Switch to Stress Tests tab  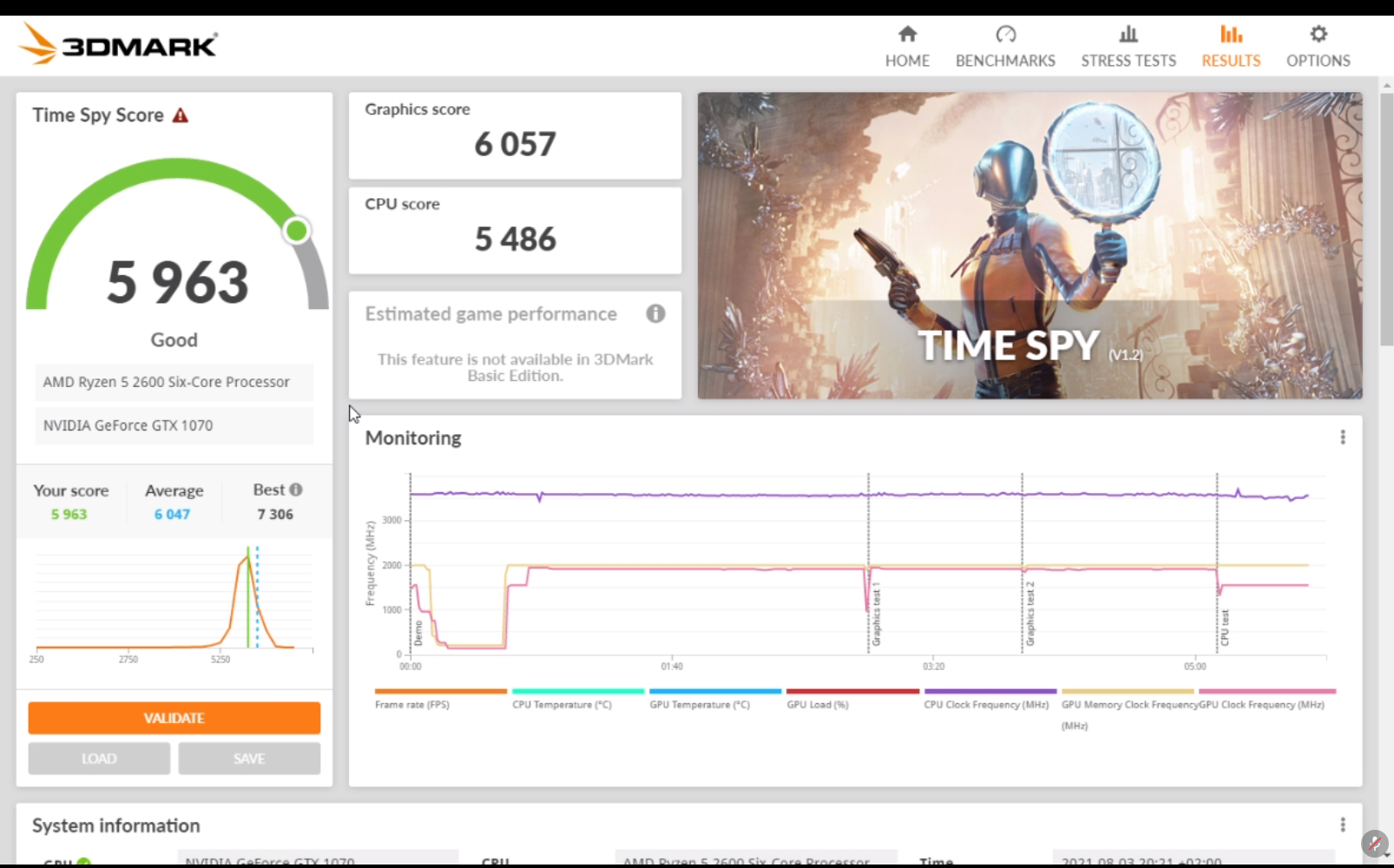[1128, 47]
